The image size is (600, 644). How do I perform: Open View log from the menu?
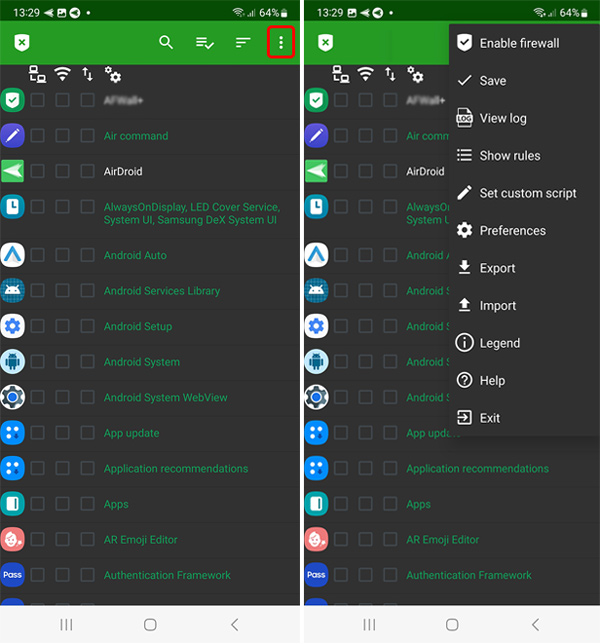click(524, 118)
